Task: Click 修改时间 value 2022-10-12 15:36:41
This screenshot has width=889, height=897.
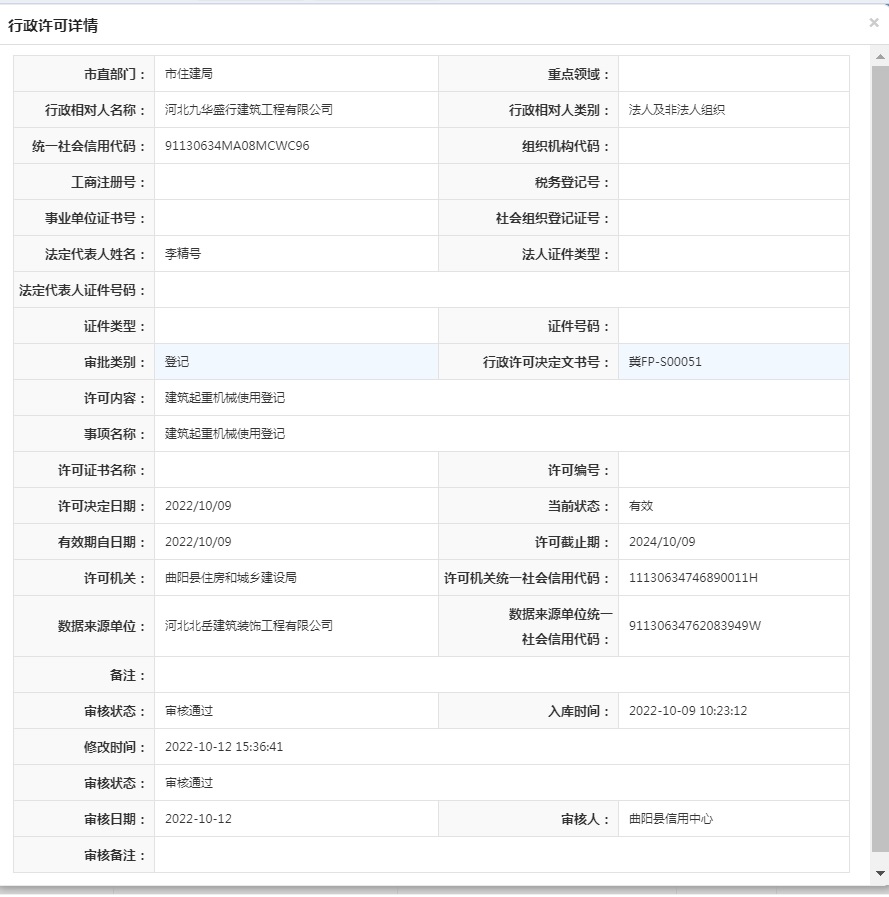Action: click(224, 747)
